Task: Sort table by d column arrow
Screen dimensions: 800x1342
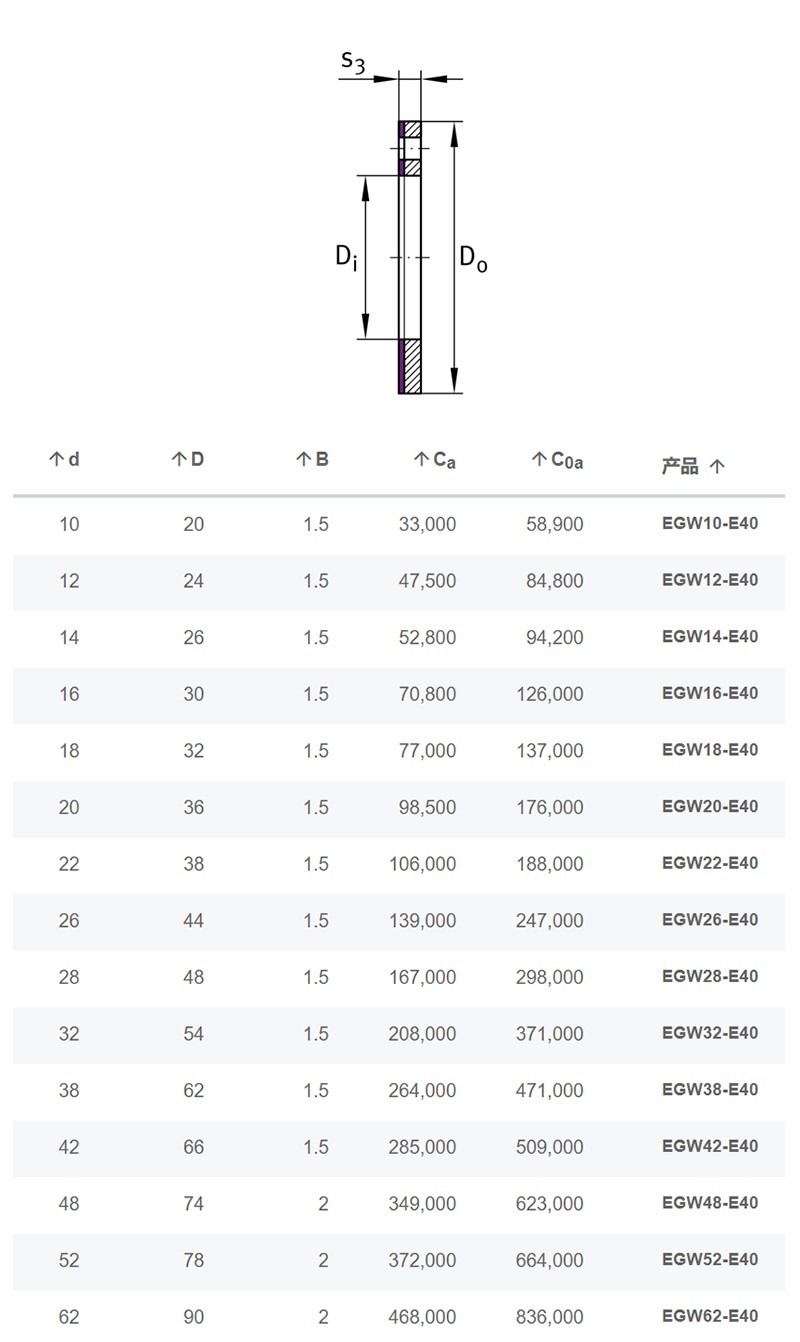Action: (x=56, y=459)
